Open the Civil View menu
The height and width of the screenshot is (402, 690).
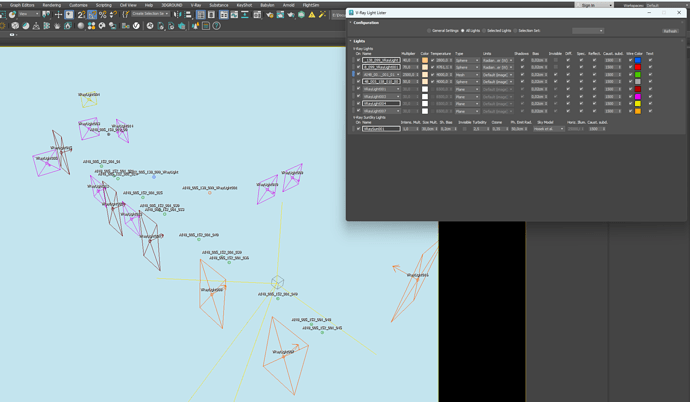pyautogui.click(x=128, y=5)
